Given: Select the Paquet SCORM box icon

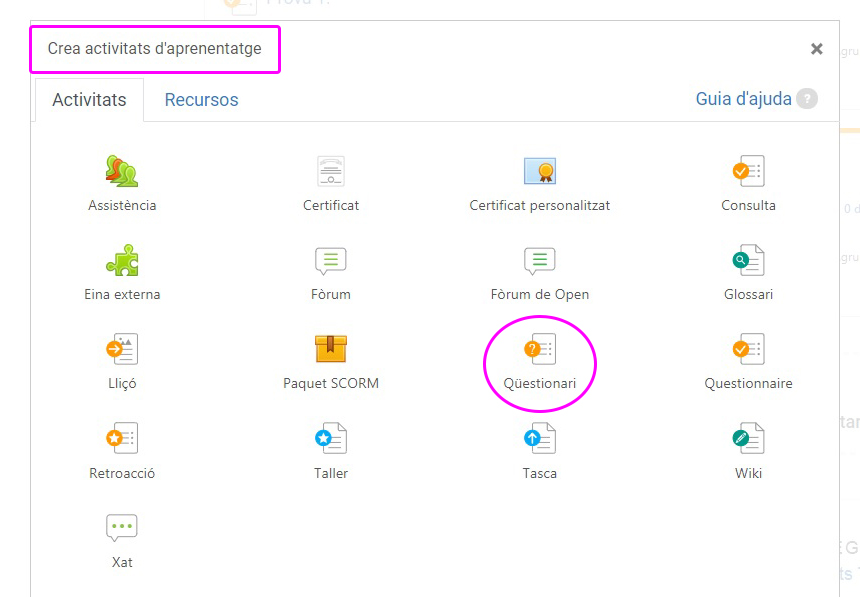Looking at the screenshot, I should [331, 349].
